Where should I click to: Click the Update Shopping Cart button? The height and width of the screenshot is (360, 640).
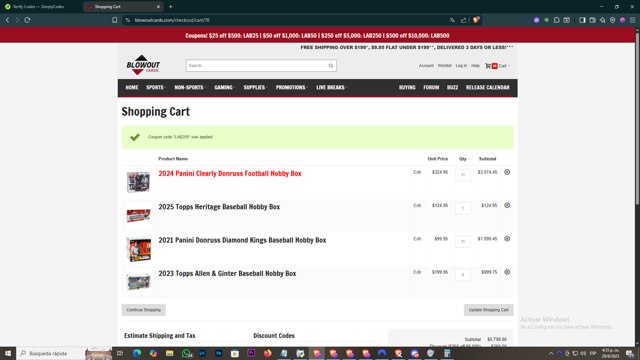point(489,310)
